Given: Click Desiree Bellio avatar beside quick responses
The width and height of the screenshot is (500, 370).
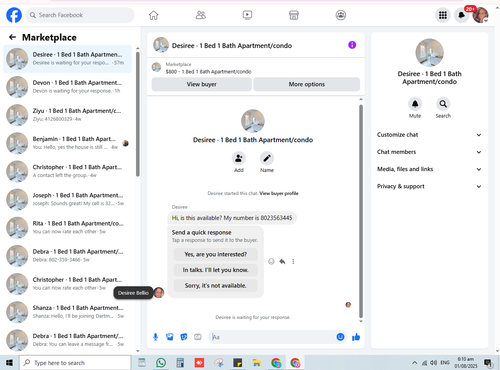Looking at the screenshot, I should (x=159, y=293).
